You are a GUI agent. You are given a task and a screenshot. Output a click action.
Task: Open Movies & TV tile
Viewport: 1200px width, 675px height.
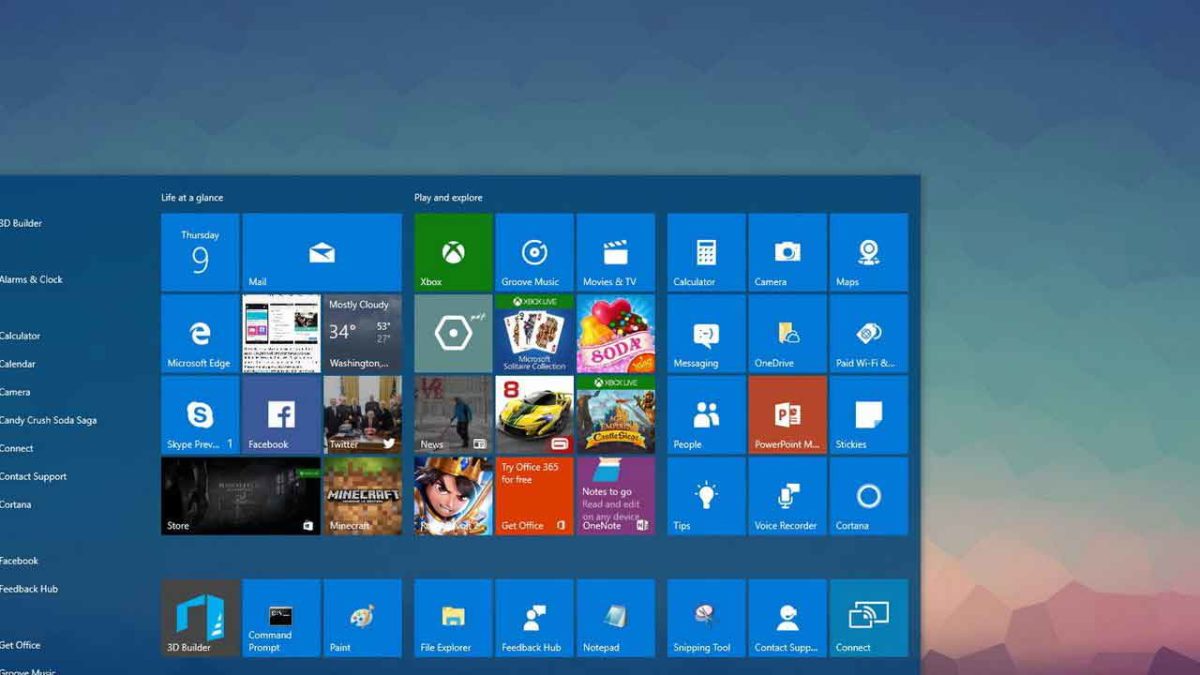(616, 252)
